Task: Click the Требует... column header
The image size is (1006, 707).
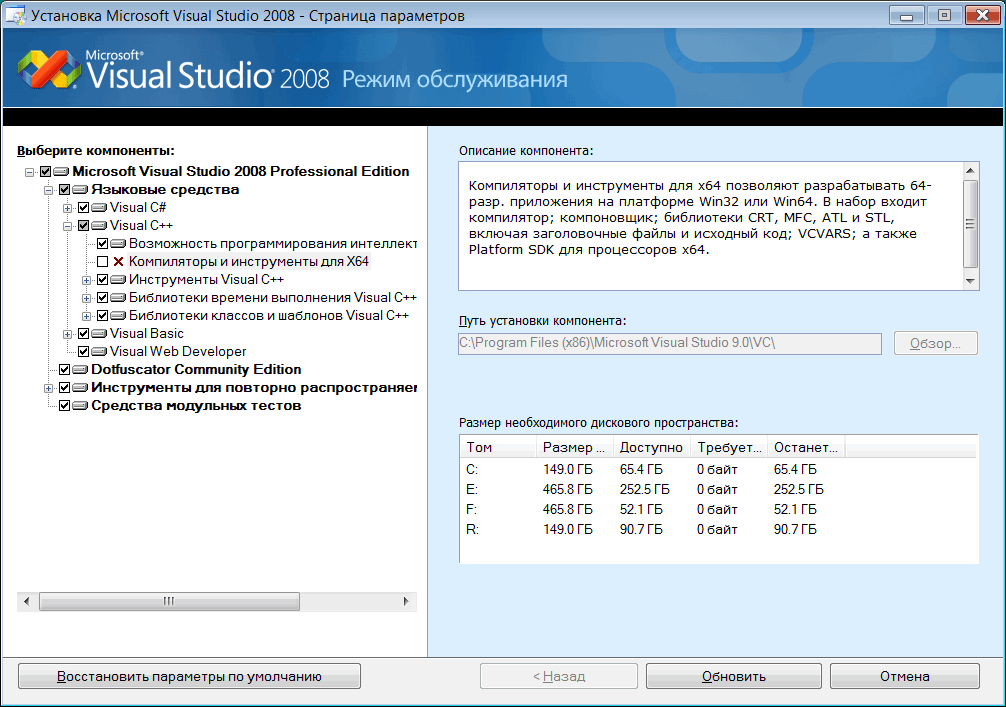Action: 729,447
